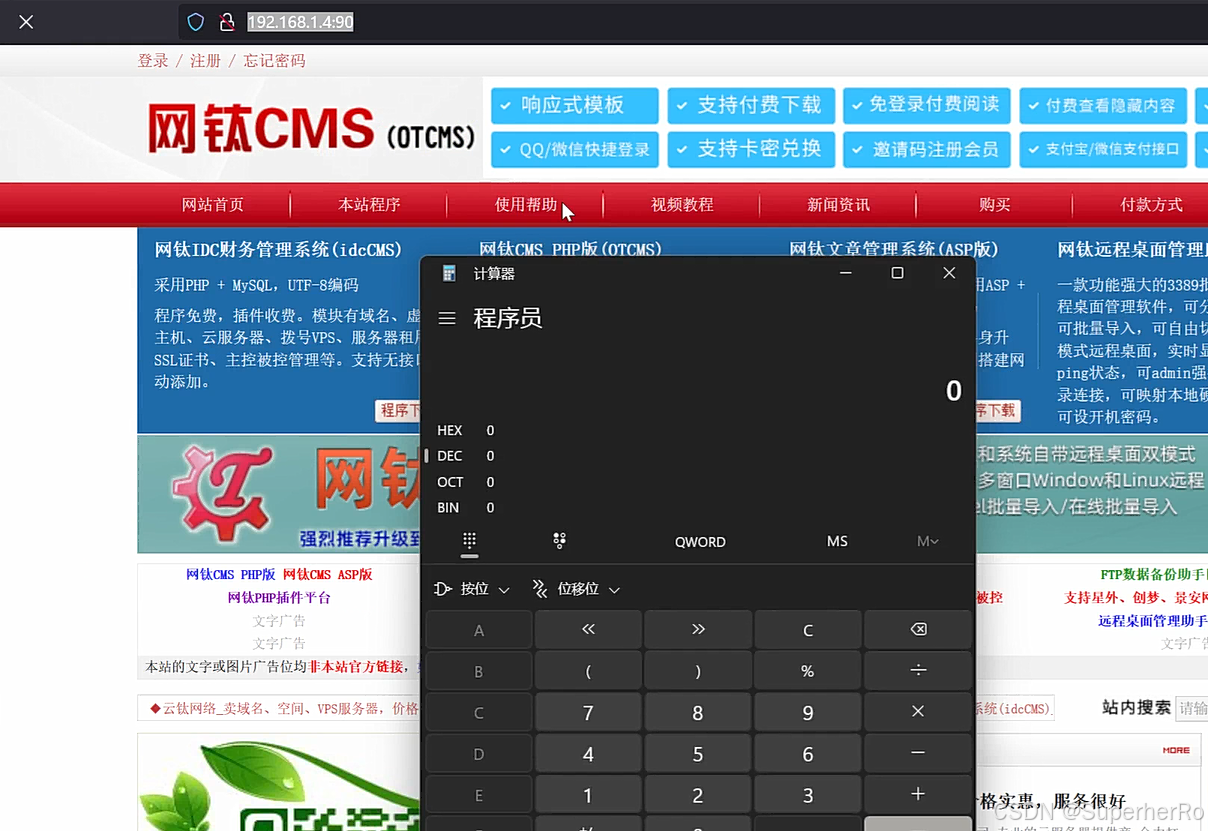
Task: Open the FTP数据备份助手 link
Action: (1153, 575)
